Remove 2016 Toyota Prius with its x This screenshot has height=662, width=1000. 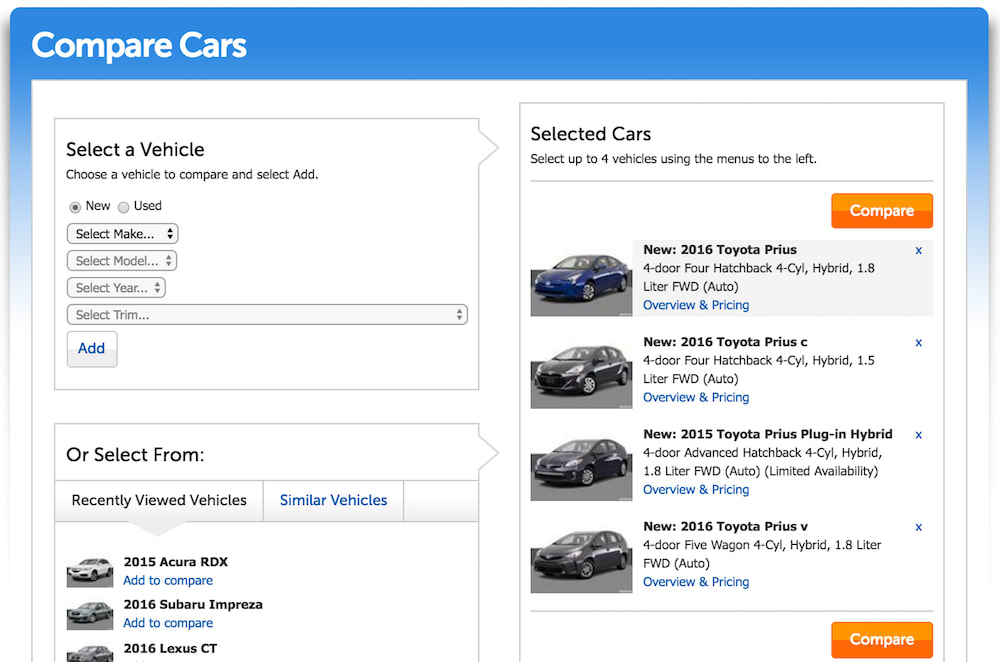[918, 251]
